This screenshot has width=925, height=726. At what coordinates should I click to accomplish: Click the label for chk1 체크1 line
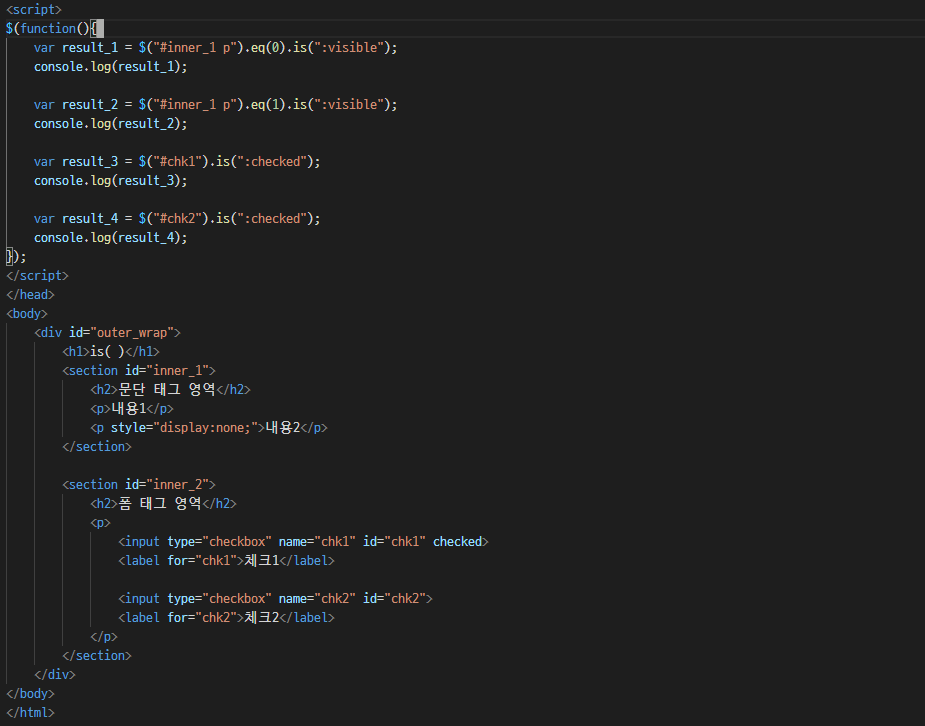pos(227,560)
